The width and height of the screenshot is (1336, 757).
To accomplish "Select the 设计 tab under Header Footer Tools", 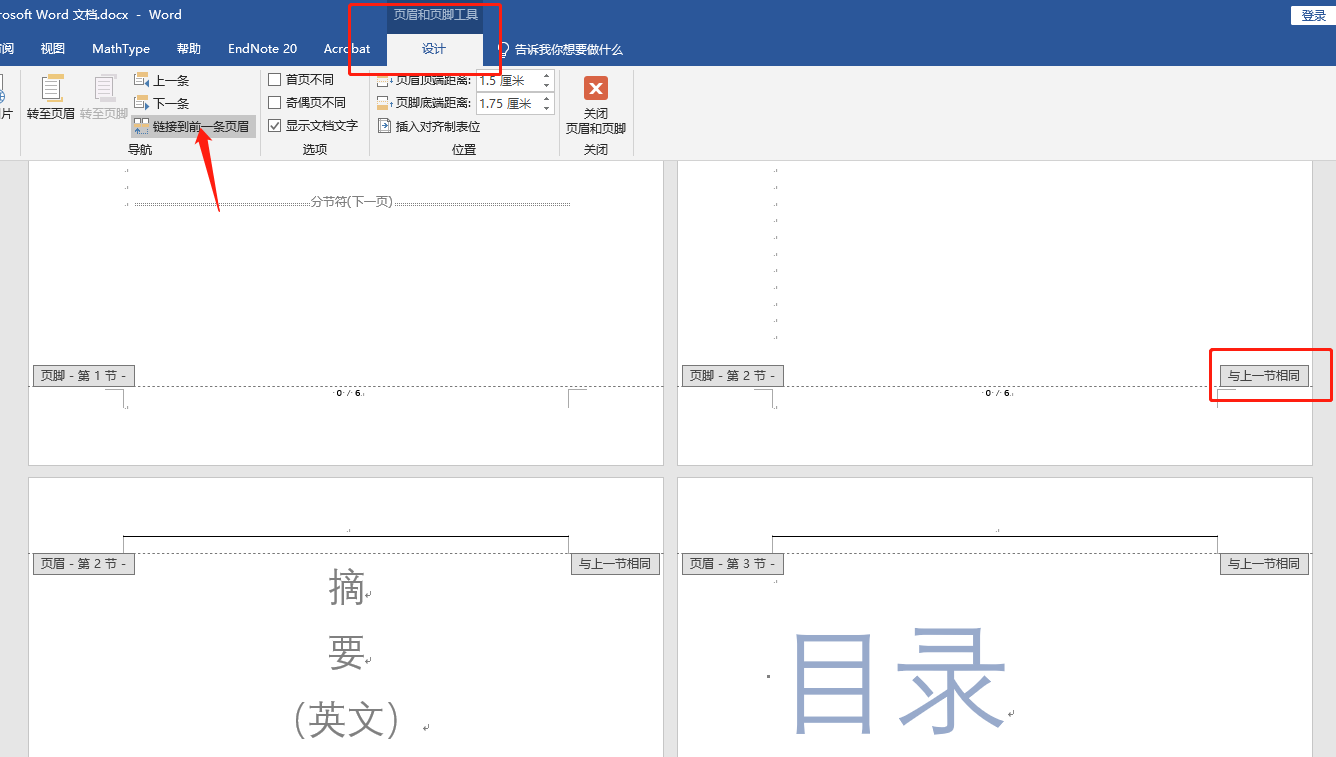I will (x=434, y=48).
